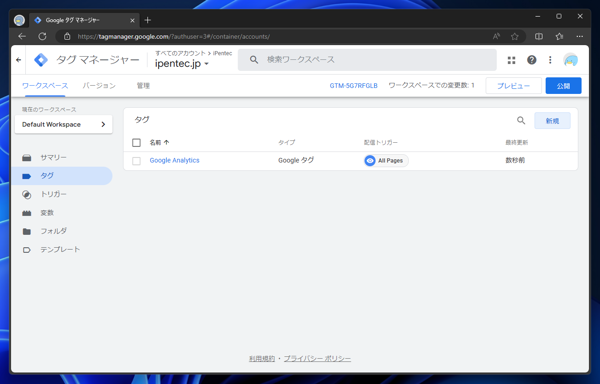
Task: Open the Google Analytics tag link
Action: point(174,160)
